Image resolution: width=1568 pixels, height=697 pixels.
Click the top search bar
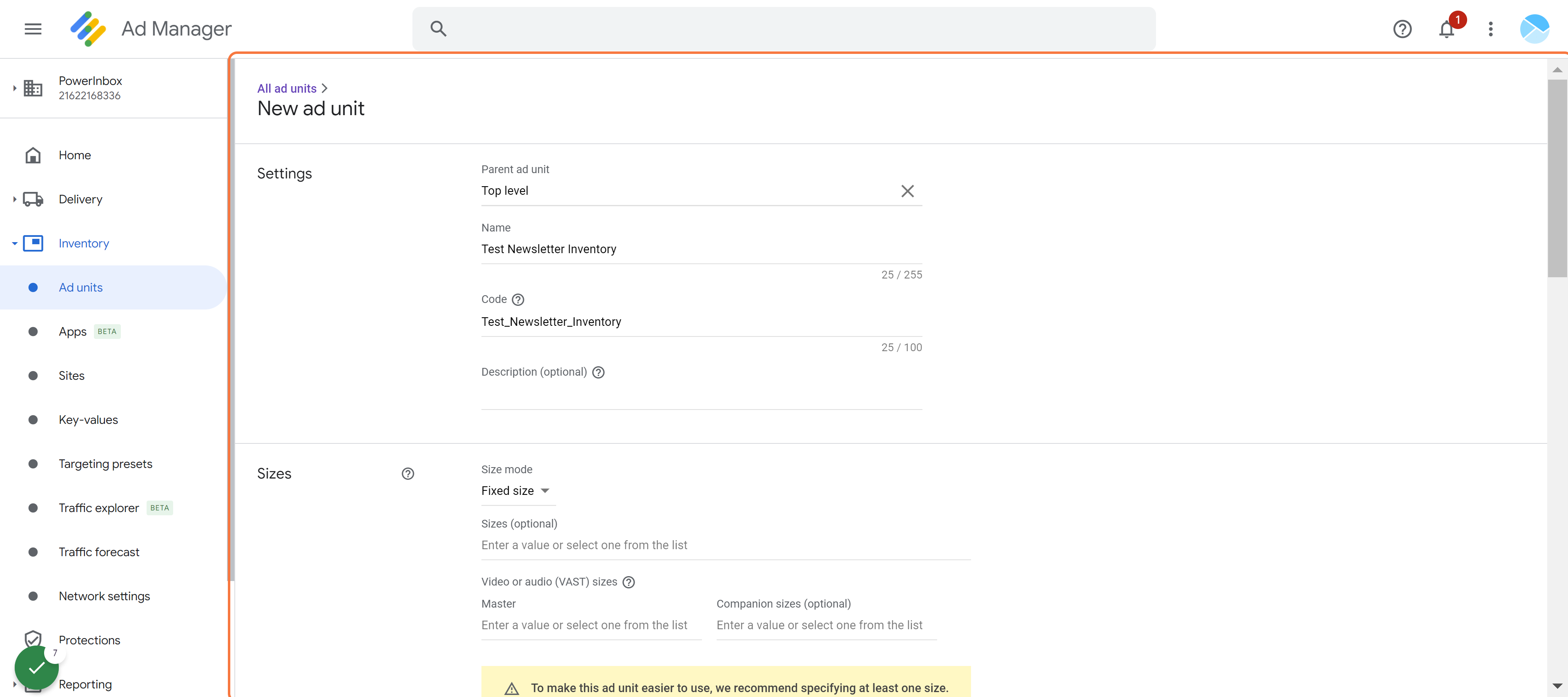[784, 29]
